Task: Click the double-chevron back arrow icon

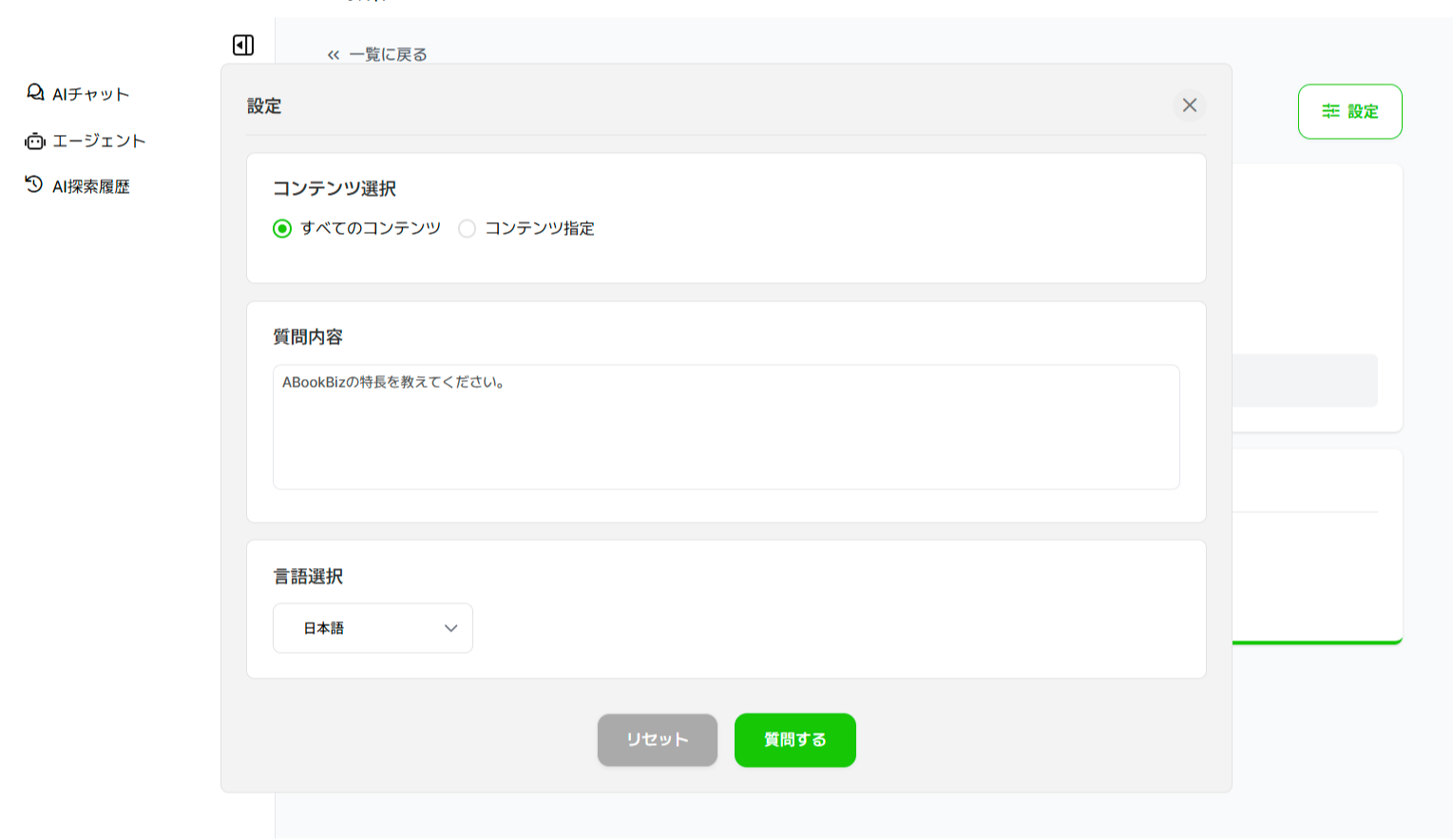Action: pos(334,55)
